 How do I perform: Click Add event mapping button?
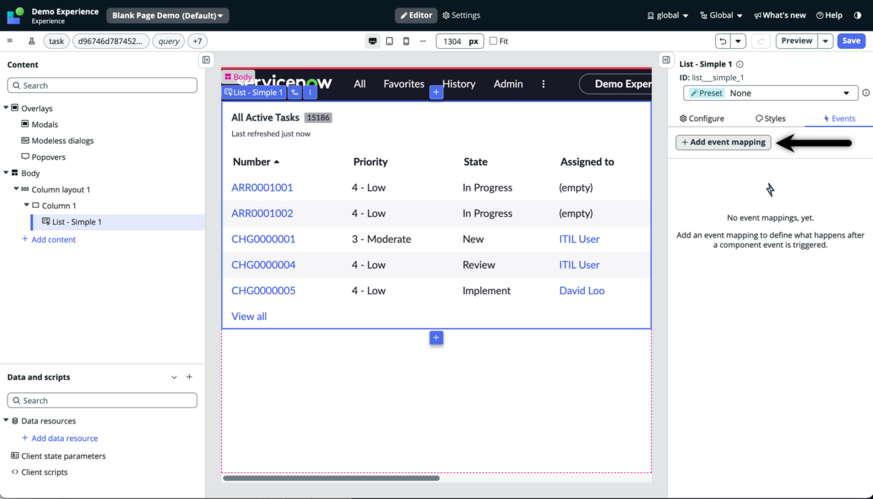tap(723, 142)
